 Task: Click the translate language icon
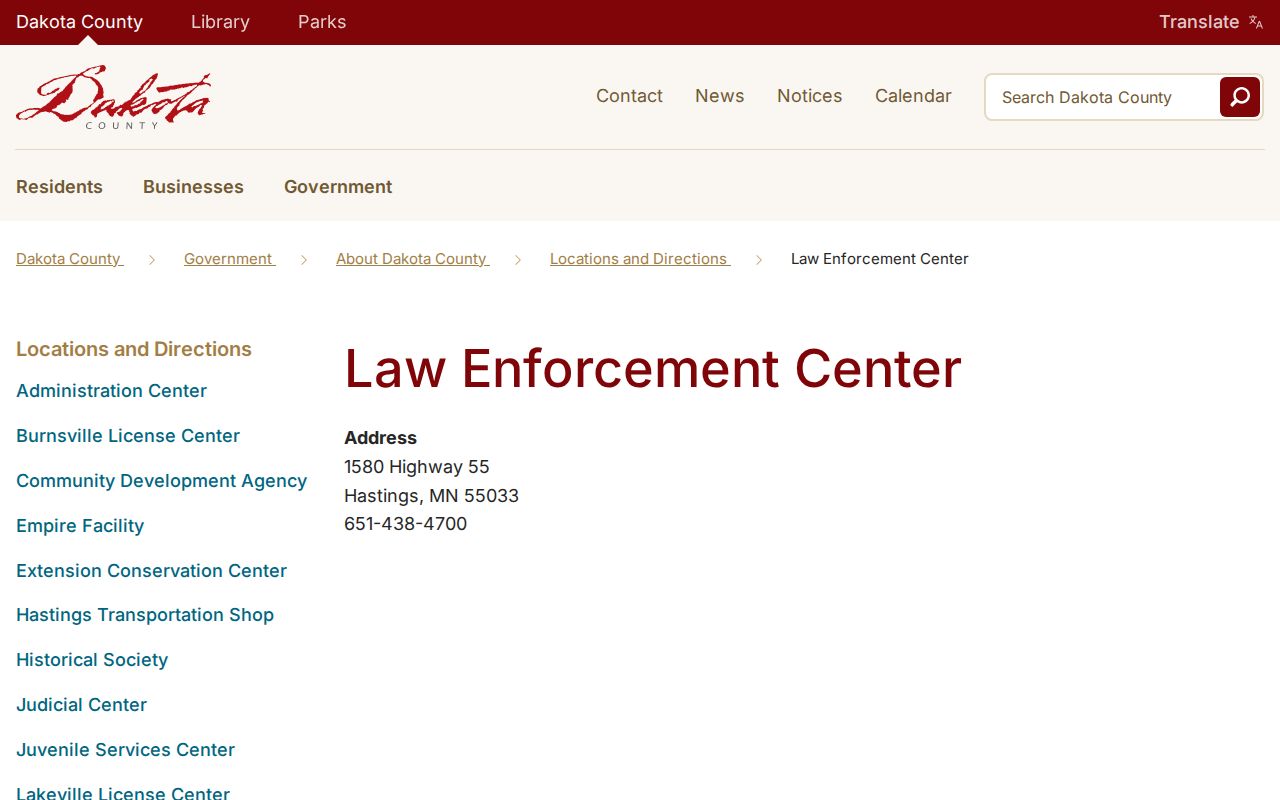click(1256, 22)
